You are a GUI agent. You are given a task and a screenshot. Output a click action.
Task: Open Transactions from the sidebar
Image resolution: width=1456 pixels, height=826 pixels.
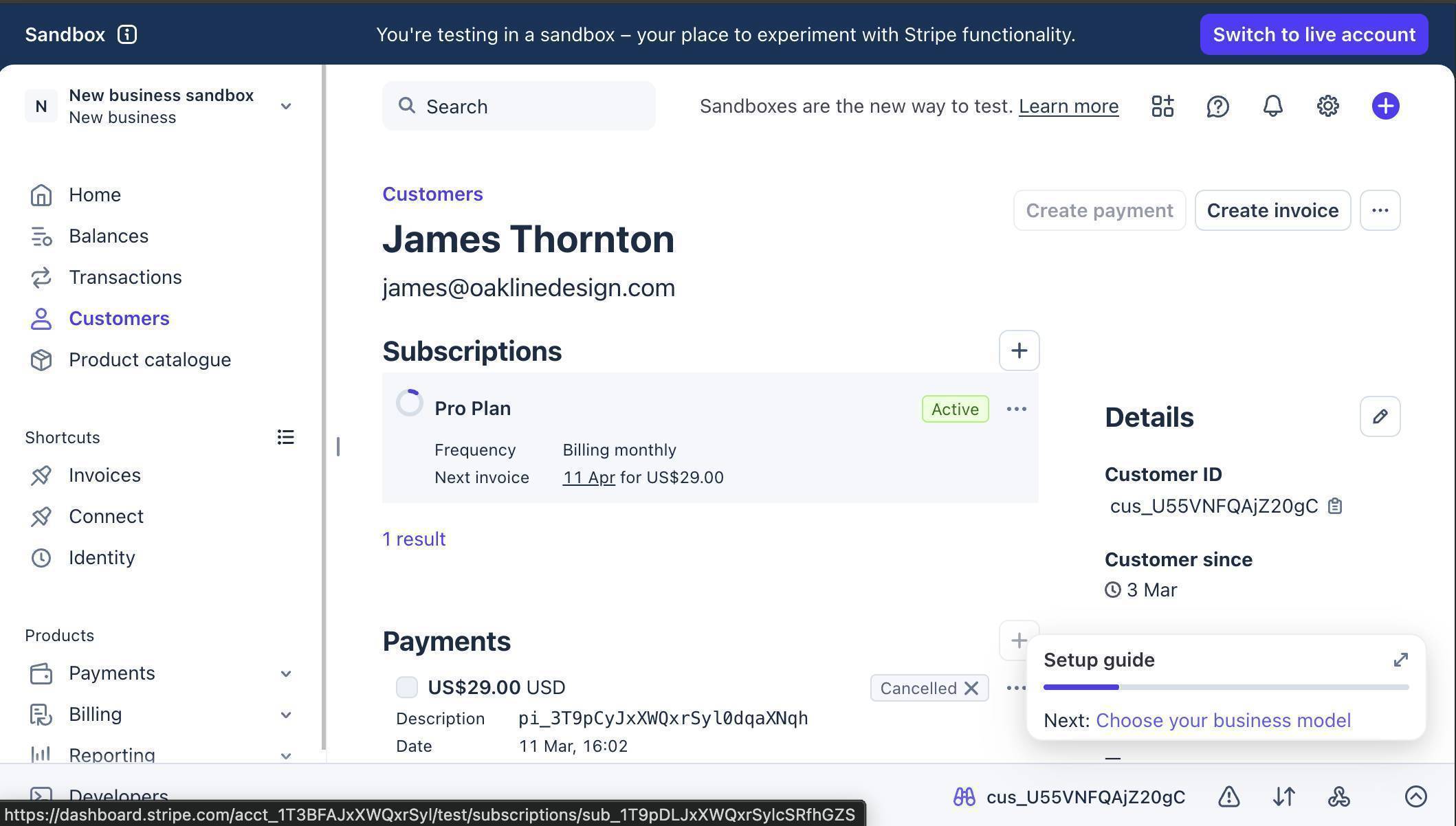point(125,277)
